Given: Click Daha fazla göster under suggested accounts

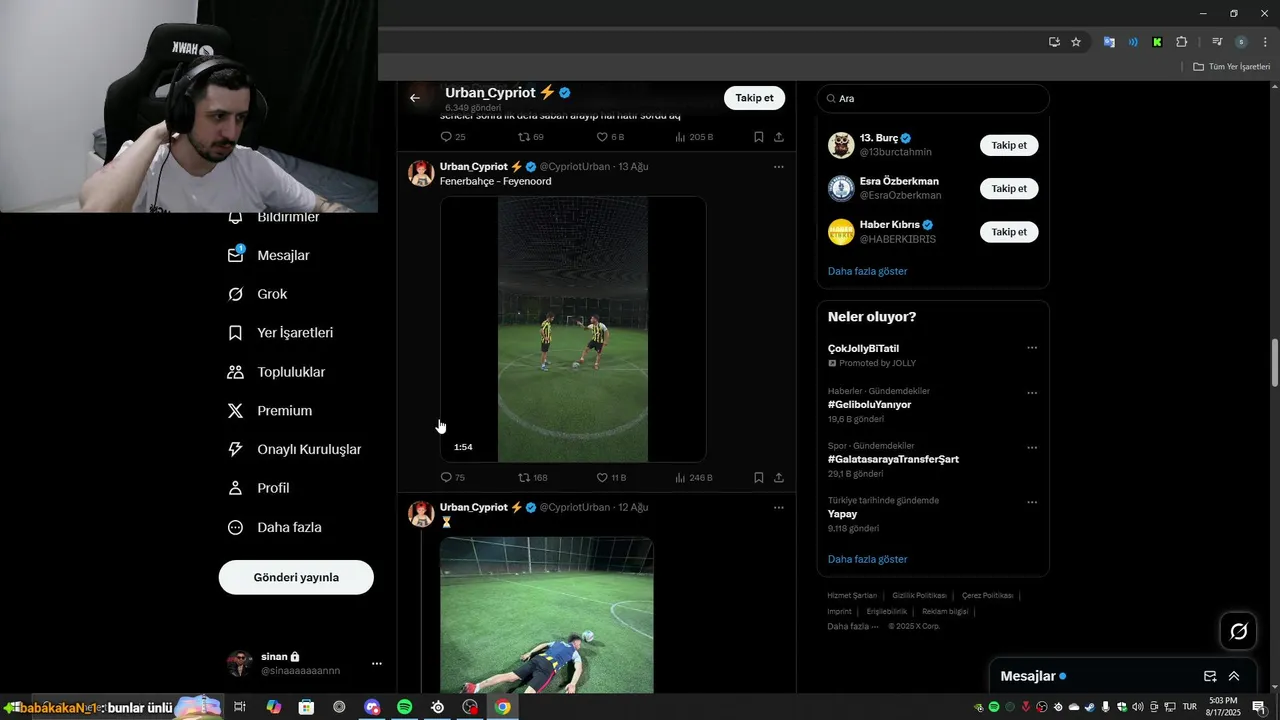Looking at the screenshot, I should [x=867, y=271].
